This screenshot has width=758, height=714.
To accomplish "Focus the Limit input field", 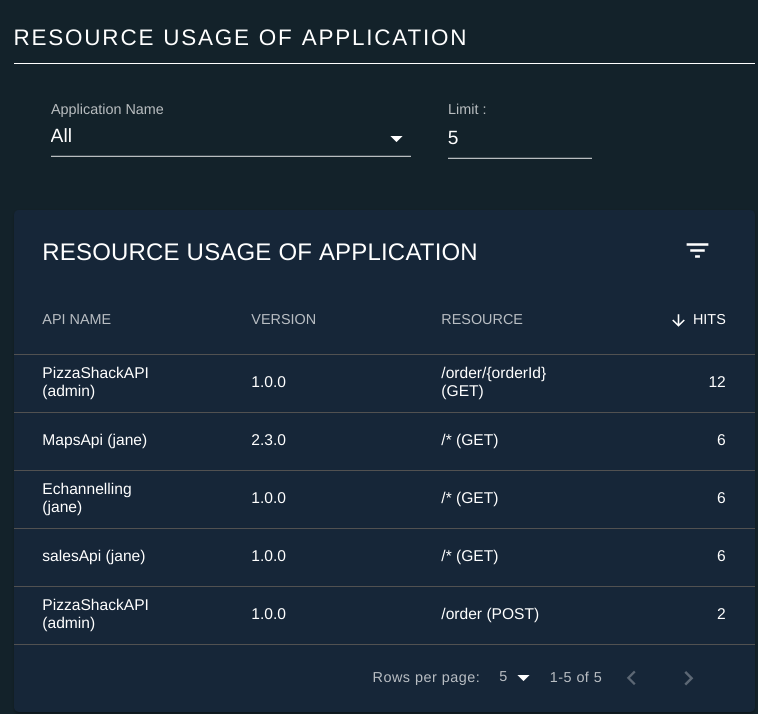I will 520,138.
